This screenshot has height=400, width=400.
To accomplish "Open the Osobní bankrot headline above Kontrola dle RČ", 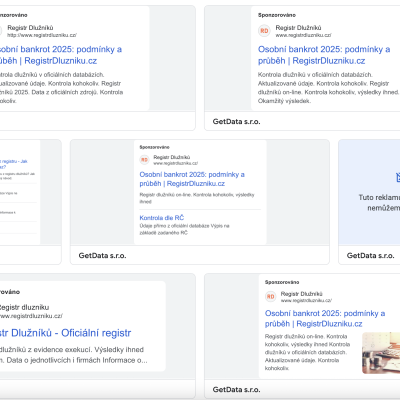I will 192,179.
